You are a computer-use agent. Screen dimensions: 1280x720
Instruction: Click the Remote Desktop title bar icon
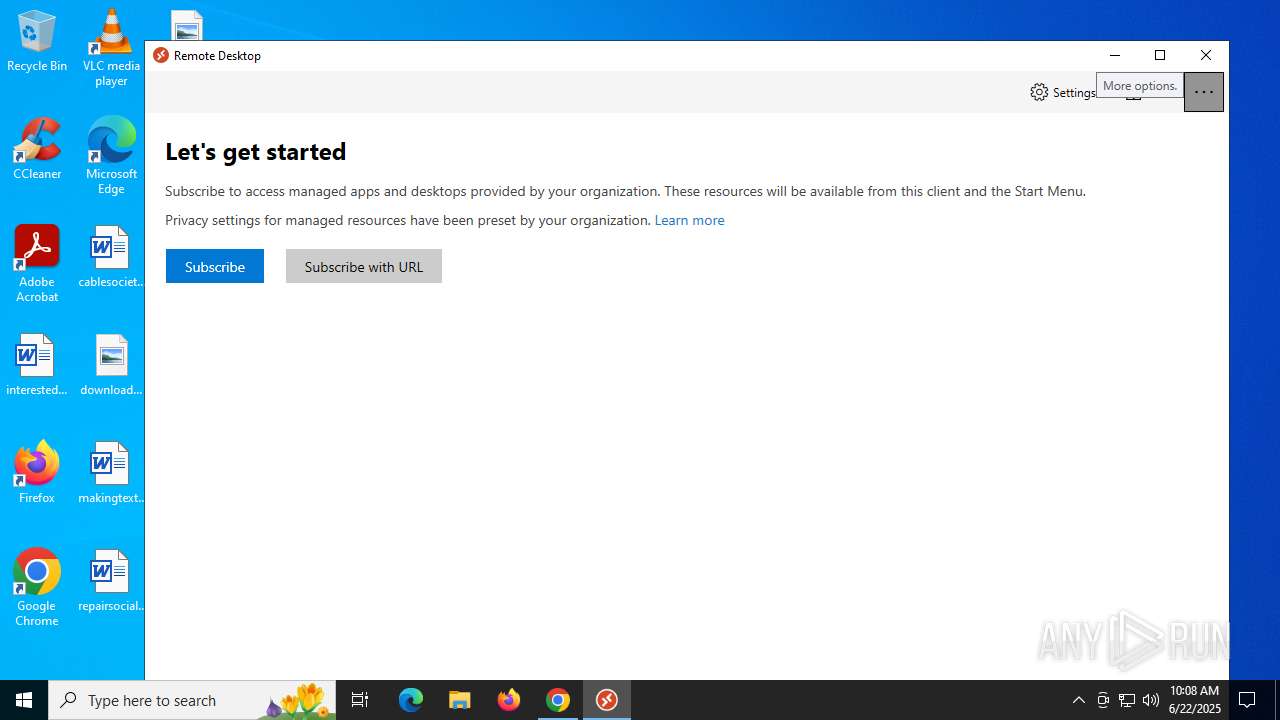(161, 55)
